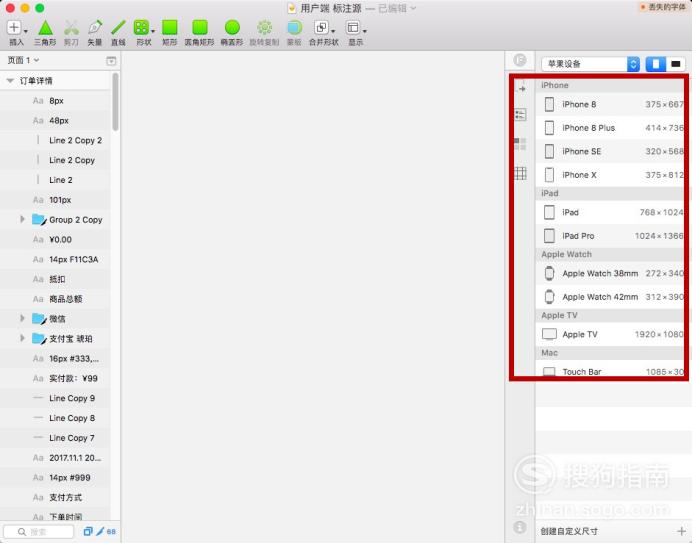Expand the Group 2 Copy folder
The height and width of the screenshot is (543, 692).
pyautogui.click(x=22, y=219)
